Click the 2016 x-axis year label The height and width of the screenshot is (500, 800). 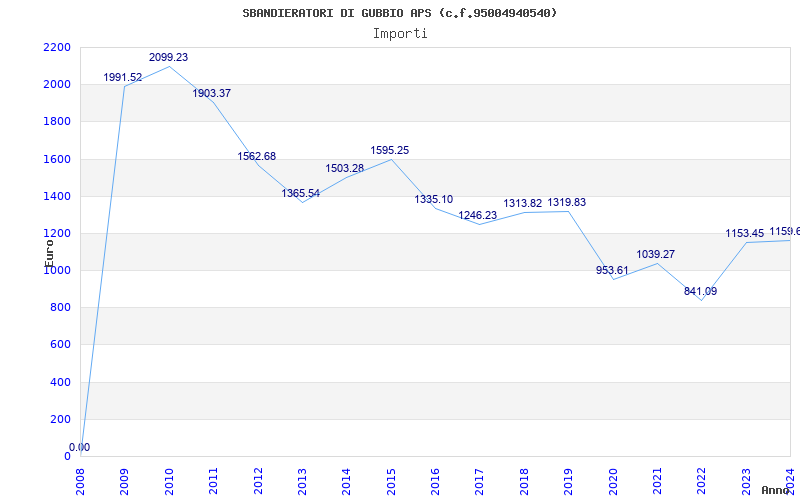(435, 481)
